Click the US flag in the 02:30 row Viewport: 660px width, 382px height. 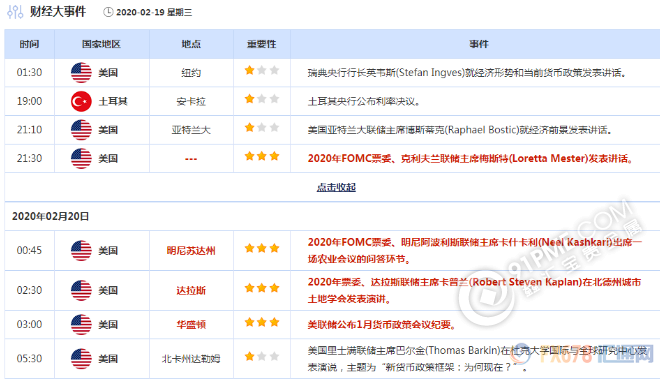click(x=81, y=290)
